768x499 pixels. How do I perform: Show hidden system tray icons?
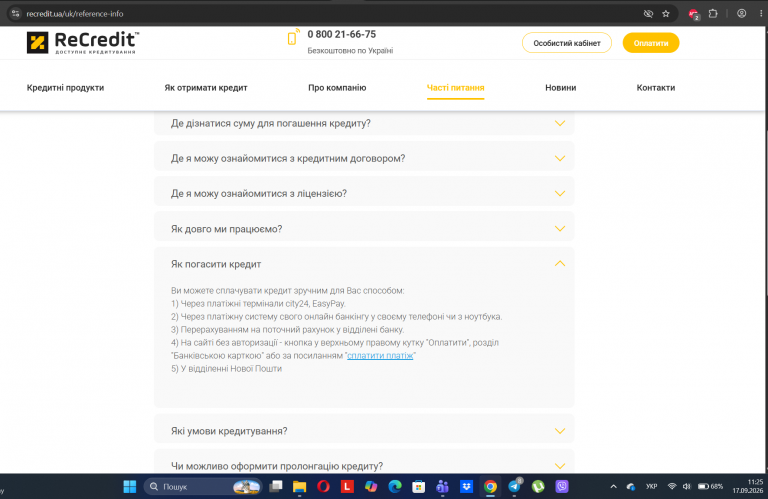click(613, 486)
